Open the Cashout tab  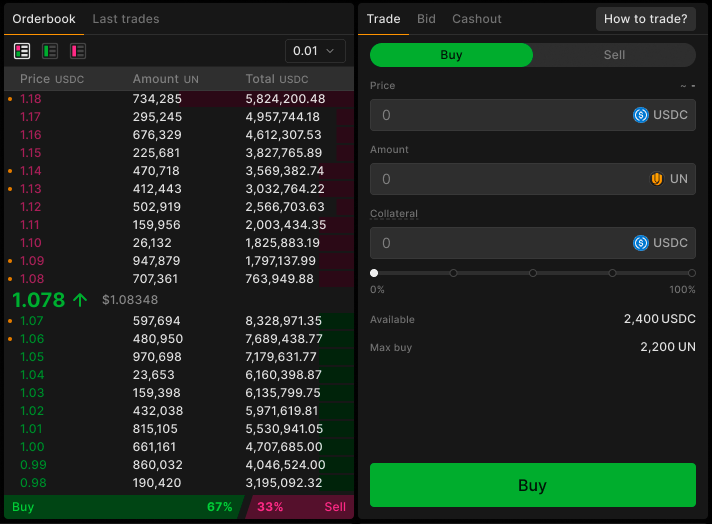477,19
